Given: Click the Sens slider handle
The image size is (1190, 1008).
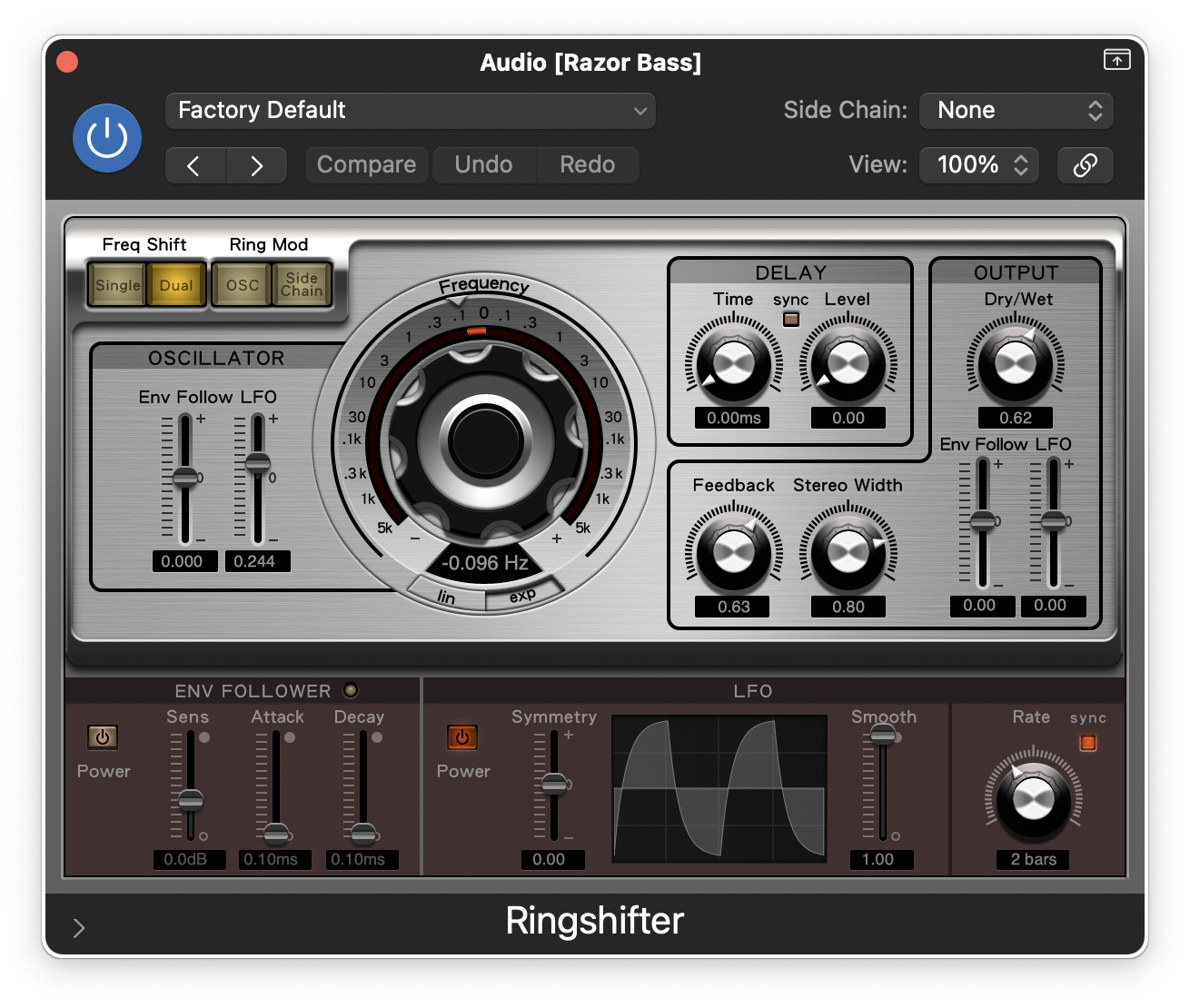Looking at the screenshot, I should tap(191, 800).
